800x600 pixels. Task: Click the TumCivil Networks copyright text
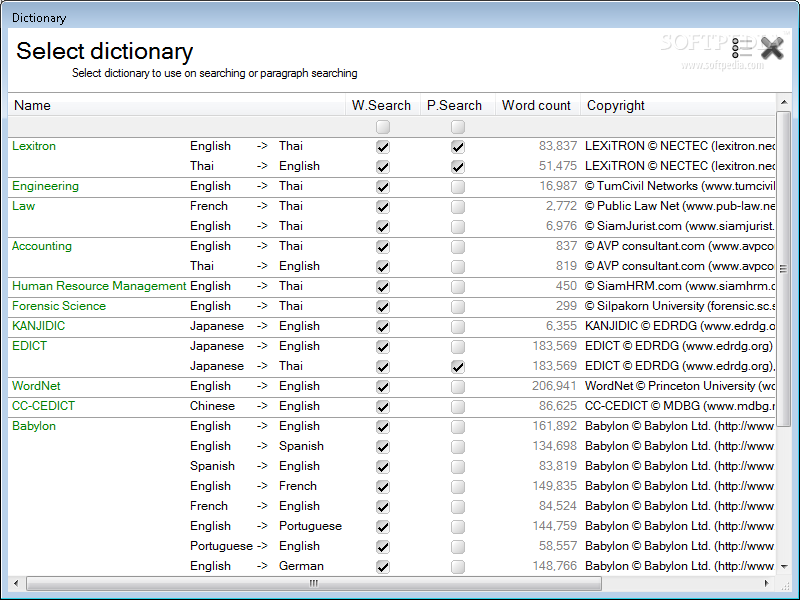click(680, 186)
